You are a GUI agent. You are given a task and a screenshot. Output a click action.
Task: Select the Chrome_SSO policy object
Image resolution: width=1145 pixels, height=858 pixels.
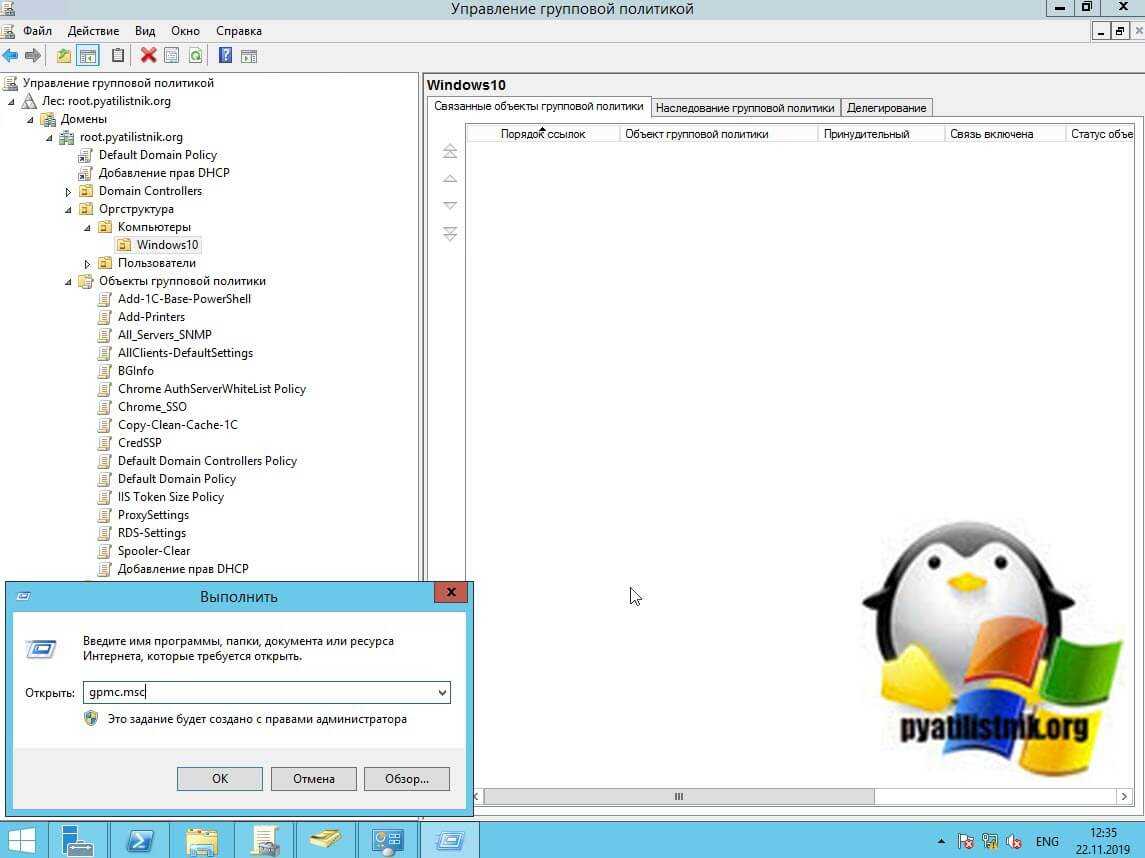click(x=152, y=407)
